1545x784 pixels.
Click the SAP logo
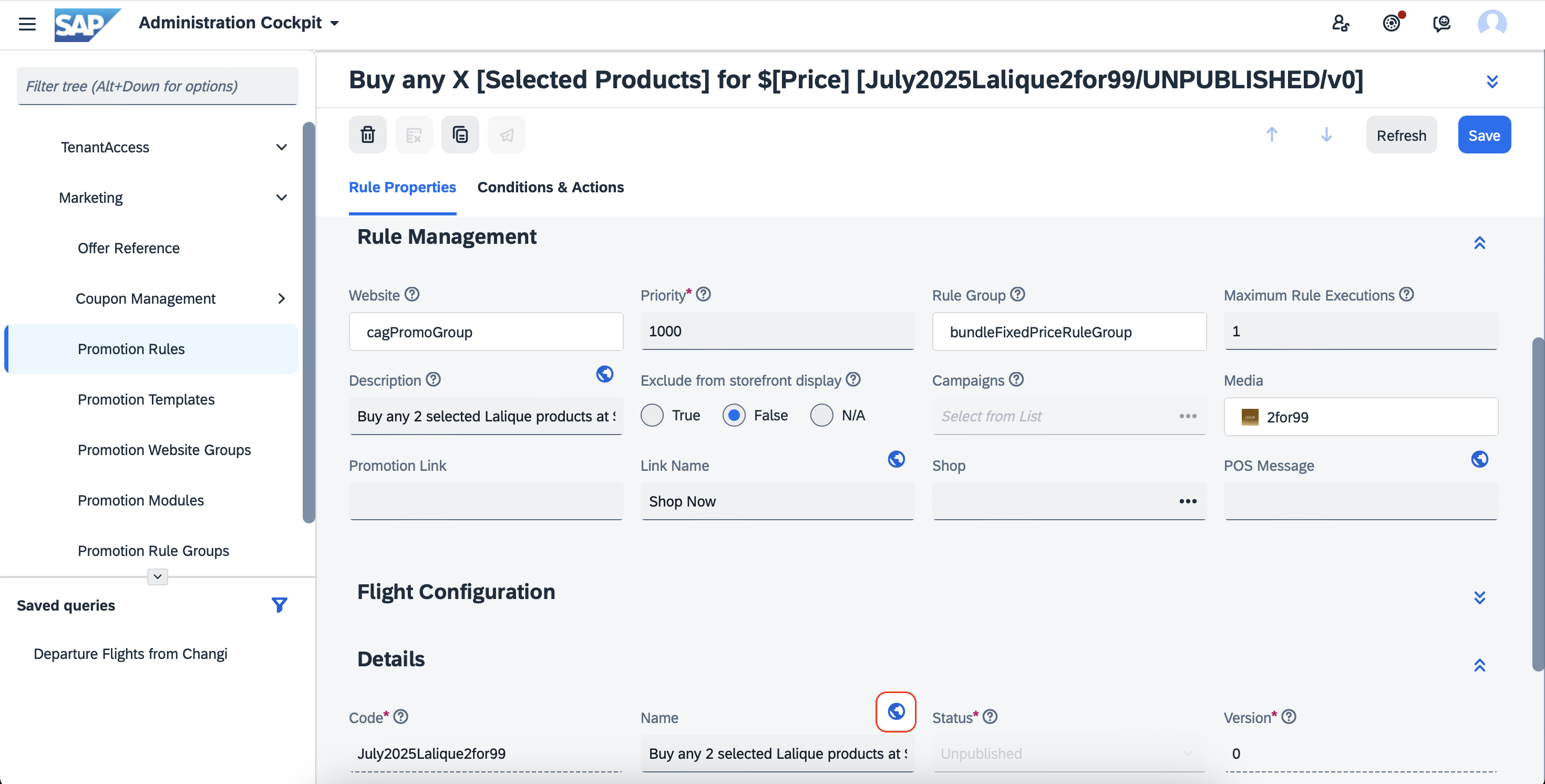click(x=88, y=24)
